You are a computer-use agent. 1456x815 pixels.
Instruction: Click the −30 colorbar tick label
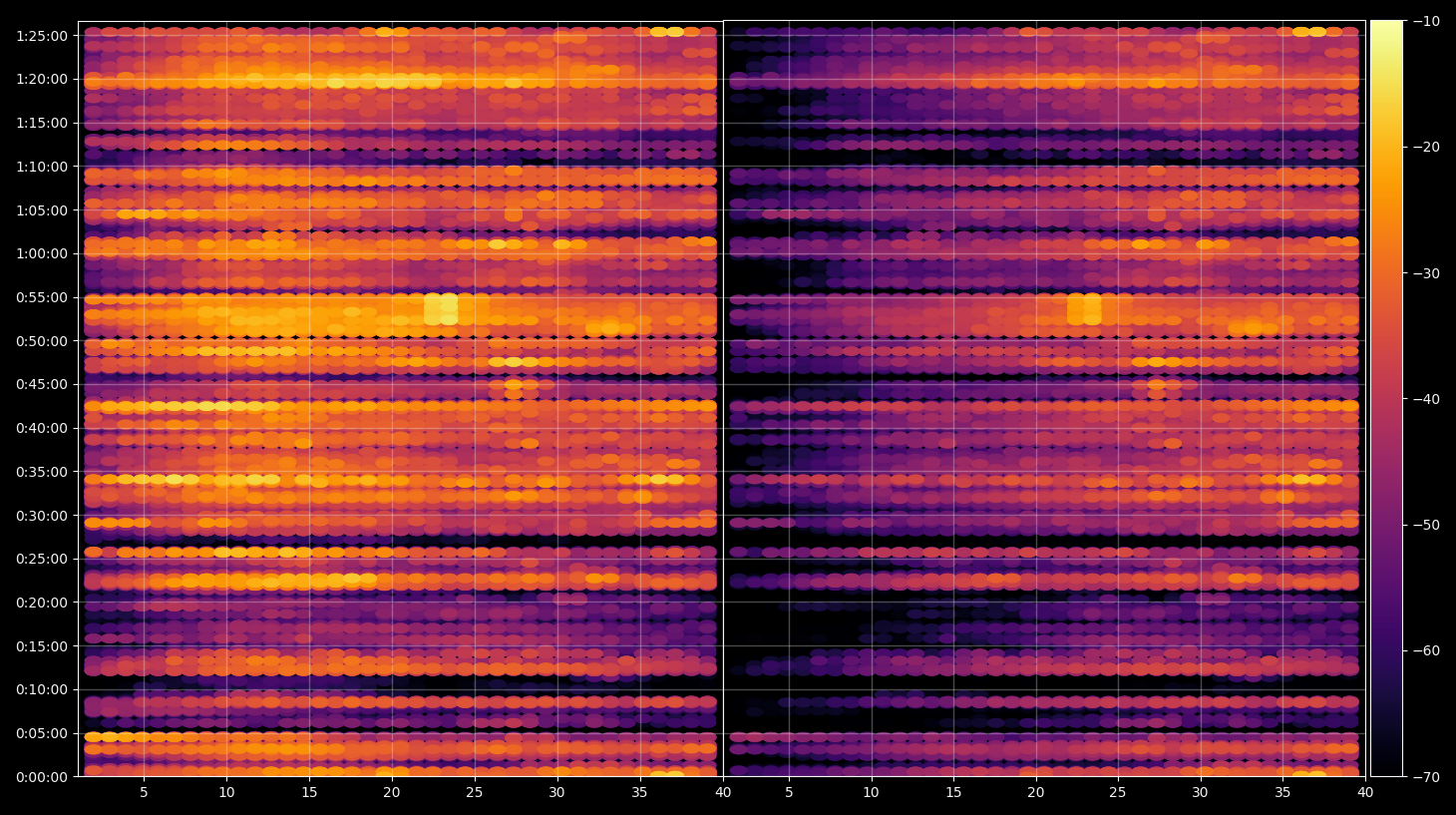[1426, 273]
